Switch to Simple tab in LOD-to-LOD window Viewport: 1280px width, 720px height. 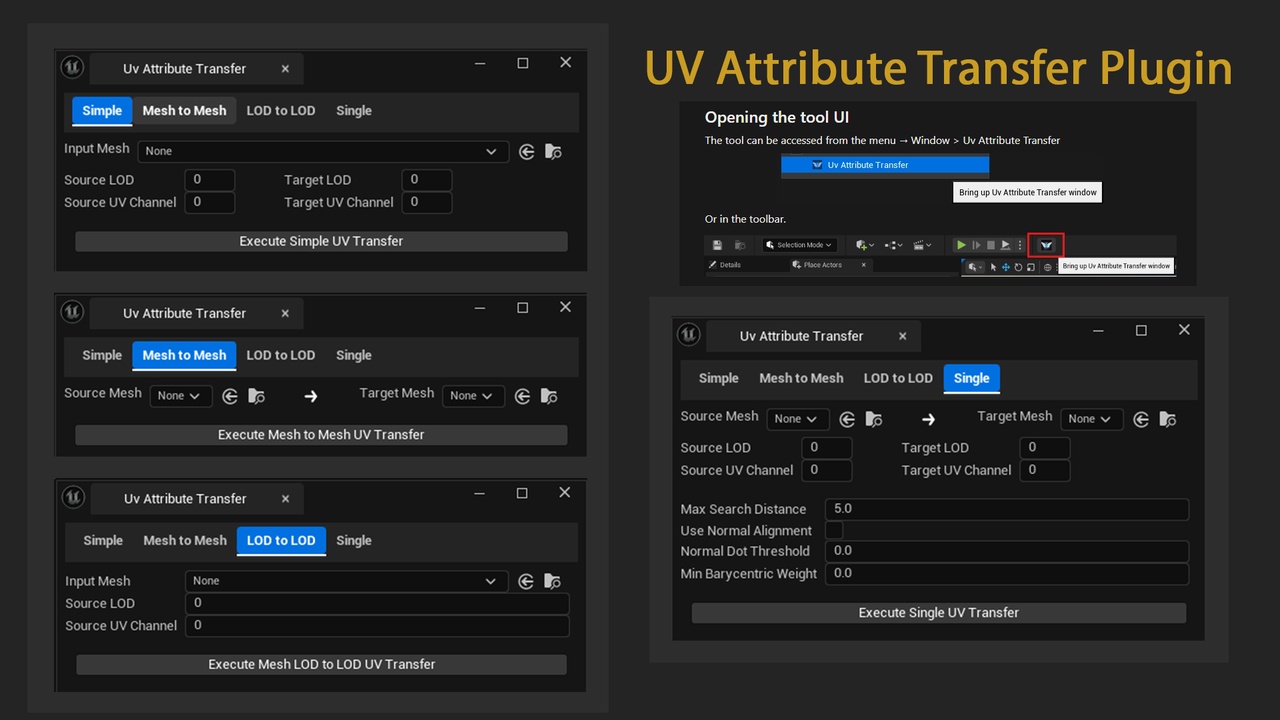(103, 540)
